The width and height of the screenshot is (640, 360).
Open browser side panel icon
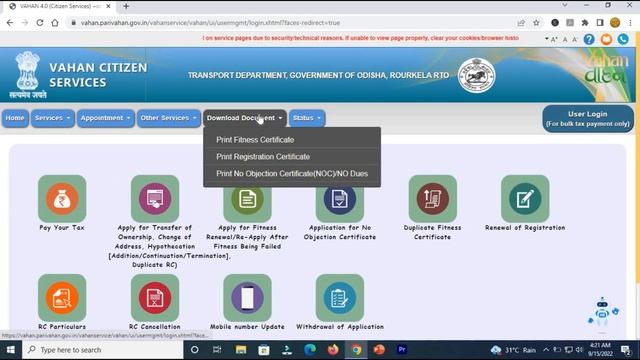[600, 23]
